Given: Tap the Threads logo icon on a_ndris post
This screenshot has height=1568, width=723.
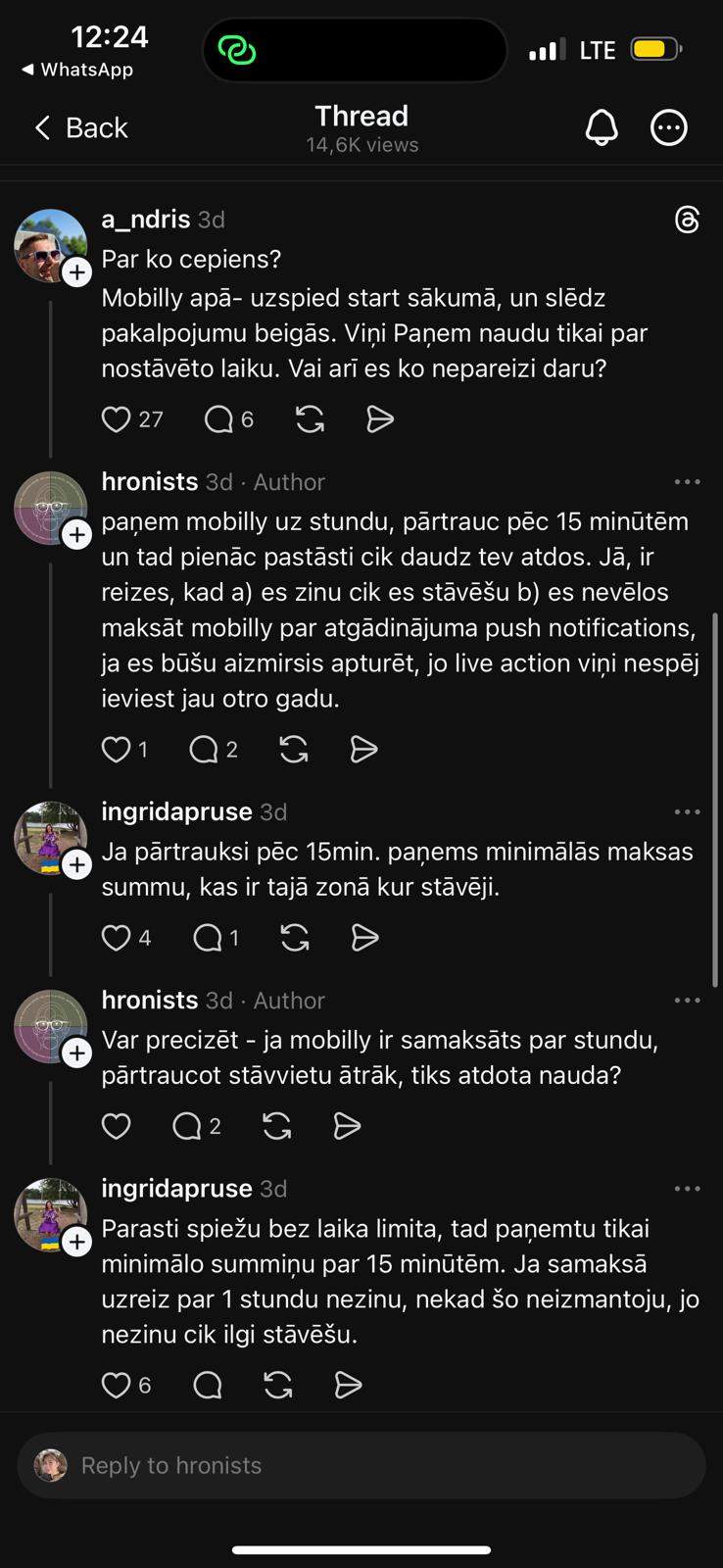Looking at the screenshot, I should tap(688, 220).
